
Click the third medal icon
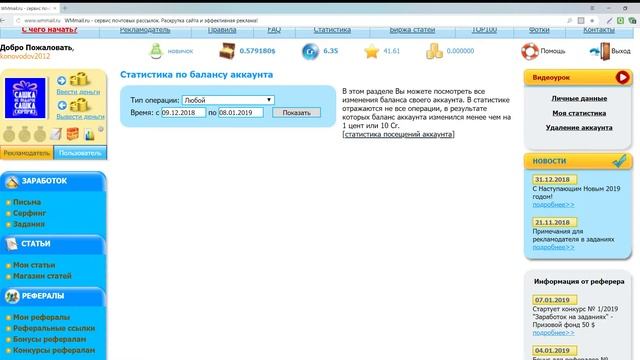tap(40, 134)
